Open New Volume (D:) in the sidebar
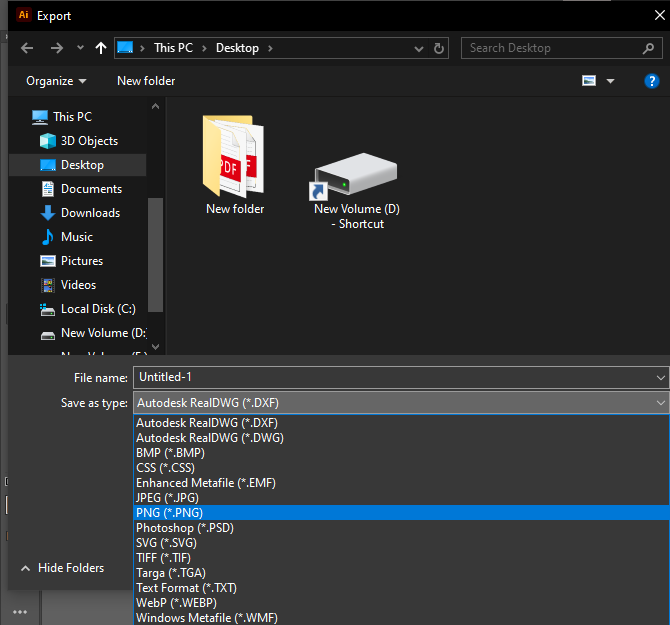The width and height of the screenshot is (670, 625). (94, 333)
